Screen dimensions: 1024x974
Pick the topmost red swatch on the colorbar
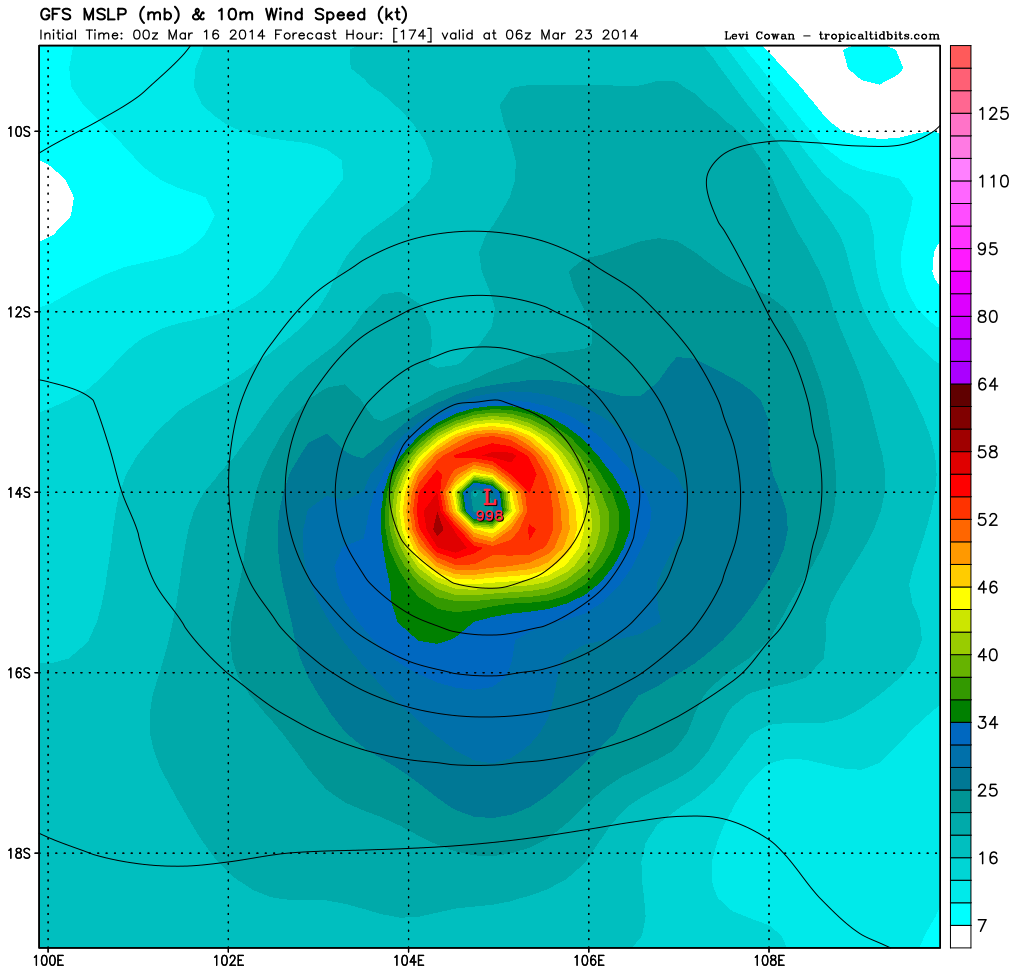click(962, 56)
